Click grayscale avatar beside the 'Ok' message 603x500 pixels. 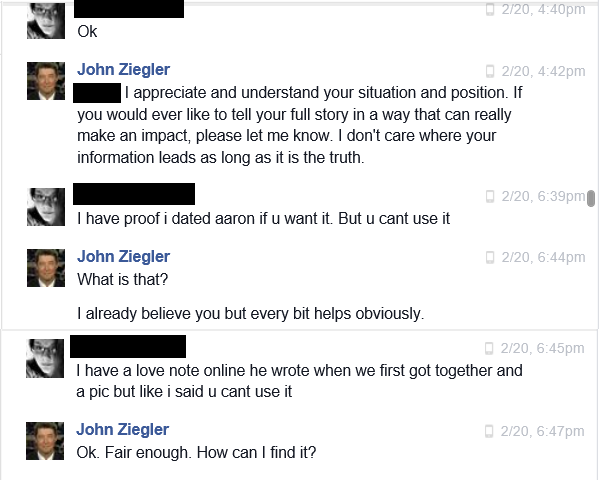tap(46, 20)
